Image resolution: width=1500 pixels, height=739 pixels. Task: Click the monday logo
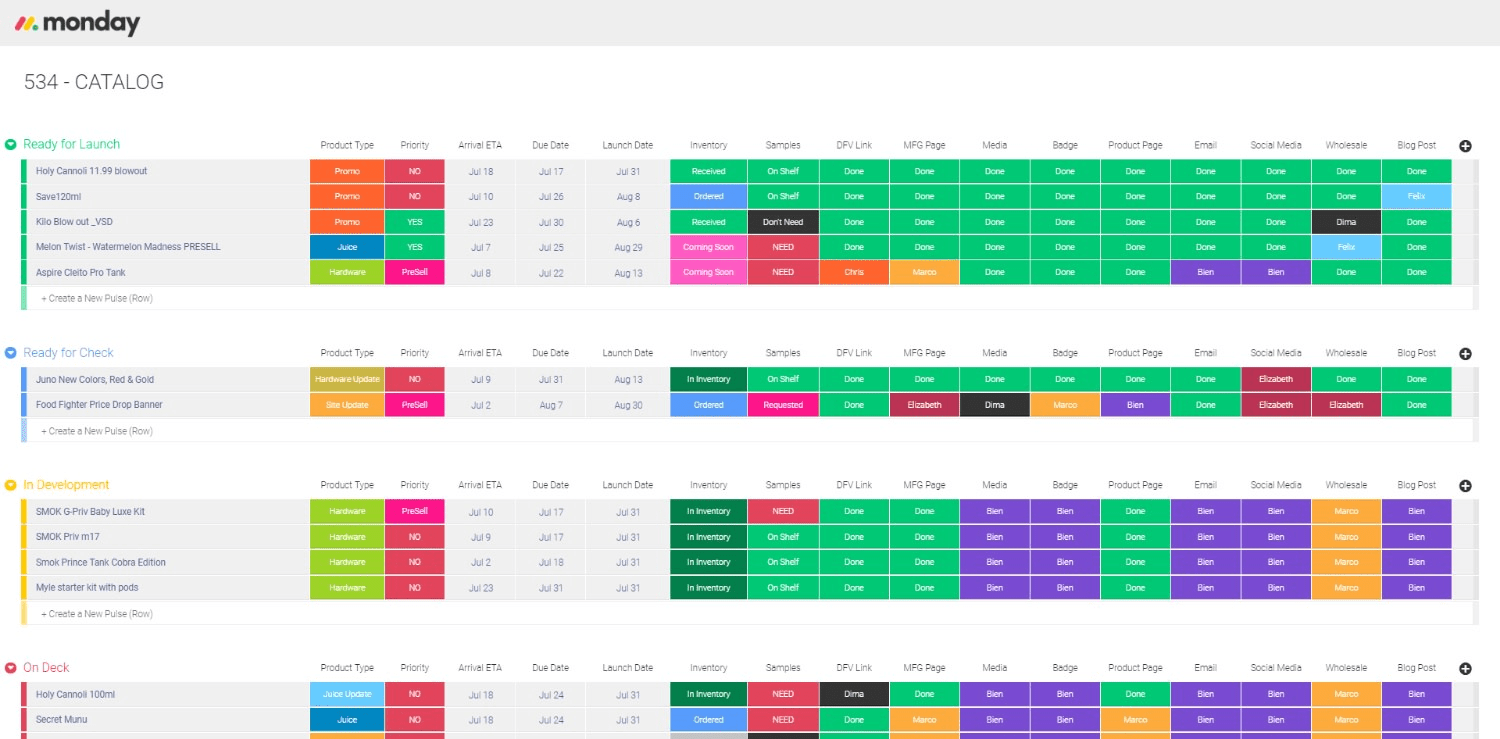click(x=77, y=23)
